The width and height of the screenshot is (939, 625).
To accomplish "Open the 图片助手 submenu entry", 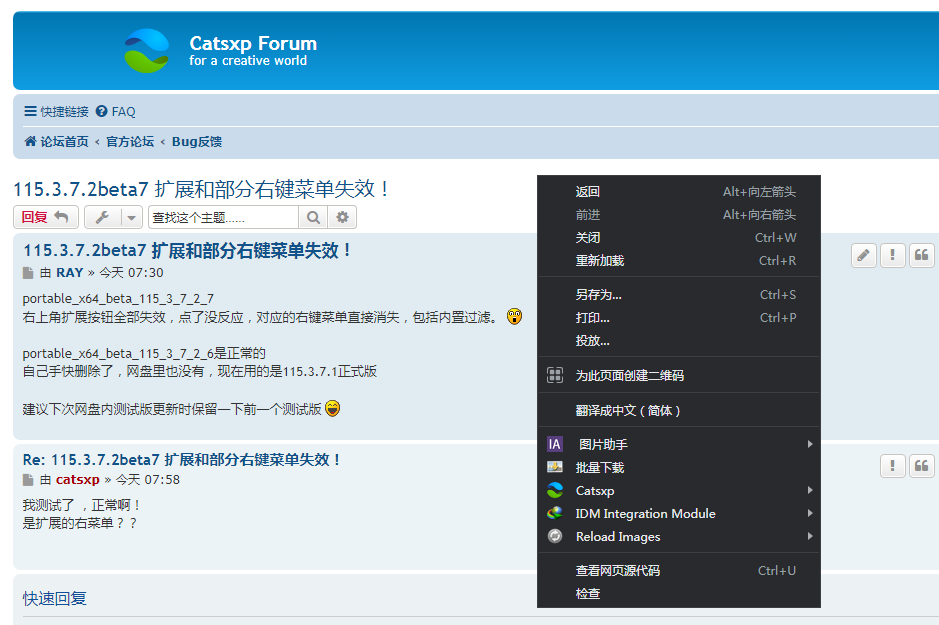I will point(678,444).
